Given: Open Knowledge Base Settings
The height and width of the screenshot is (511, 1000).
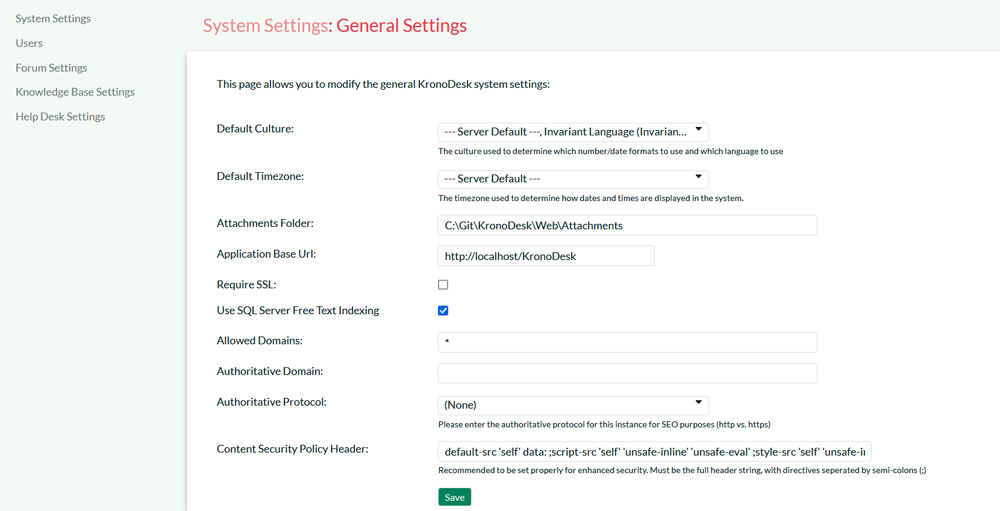Looking at the screenshot, I should [75, 92].
